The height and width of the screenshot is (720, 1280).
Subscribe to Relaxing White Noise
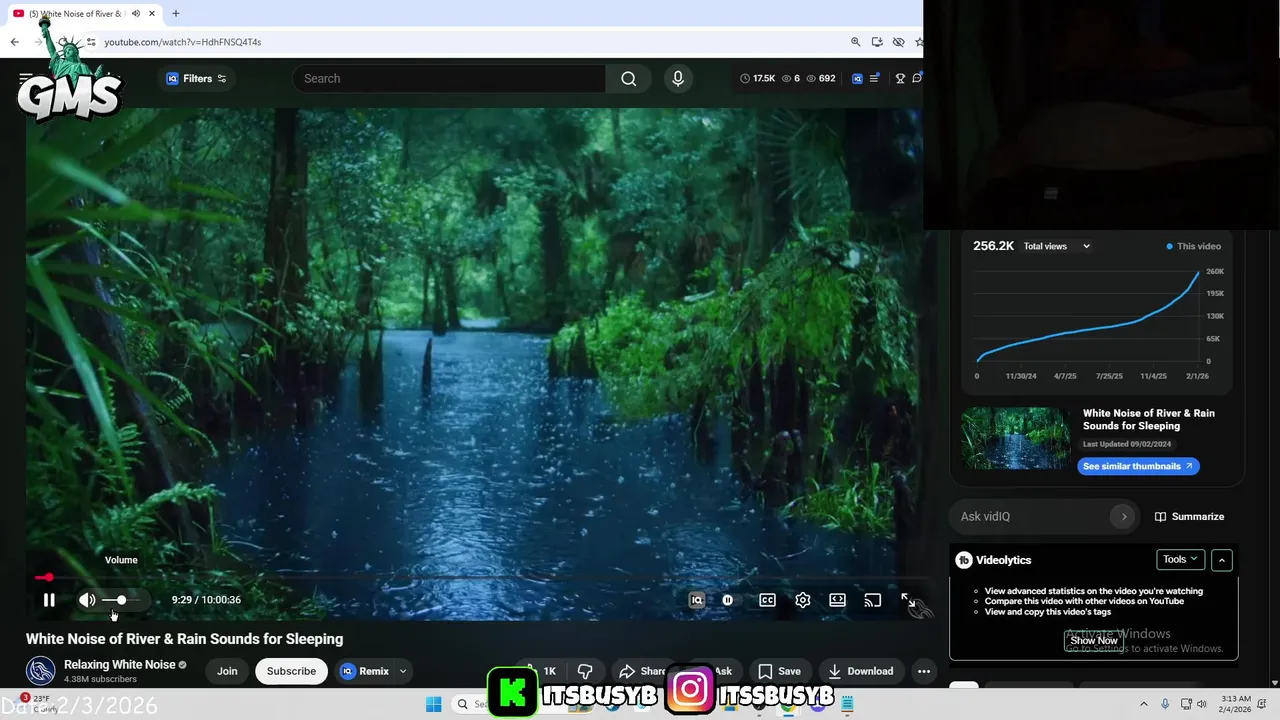point(291,671)
